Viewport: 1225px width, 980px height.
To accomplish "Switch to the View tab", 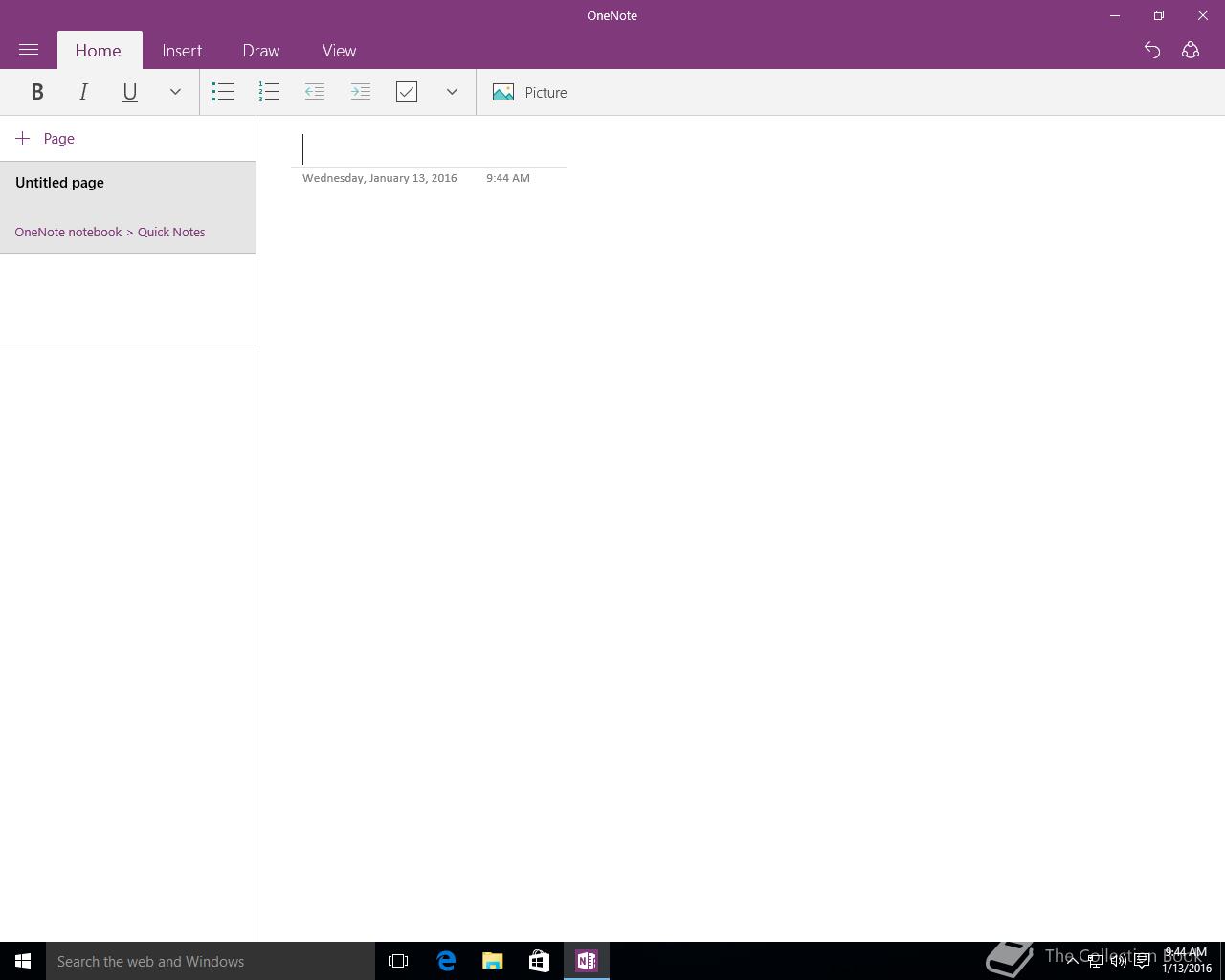I will tap(339, 51).
